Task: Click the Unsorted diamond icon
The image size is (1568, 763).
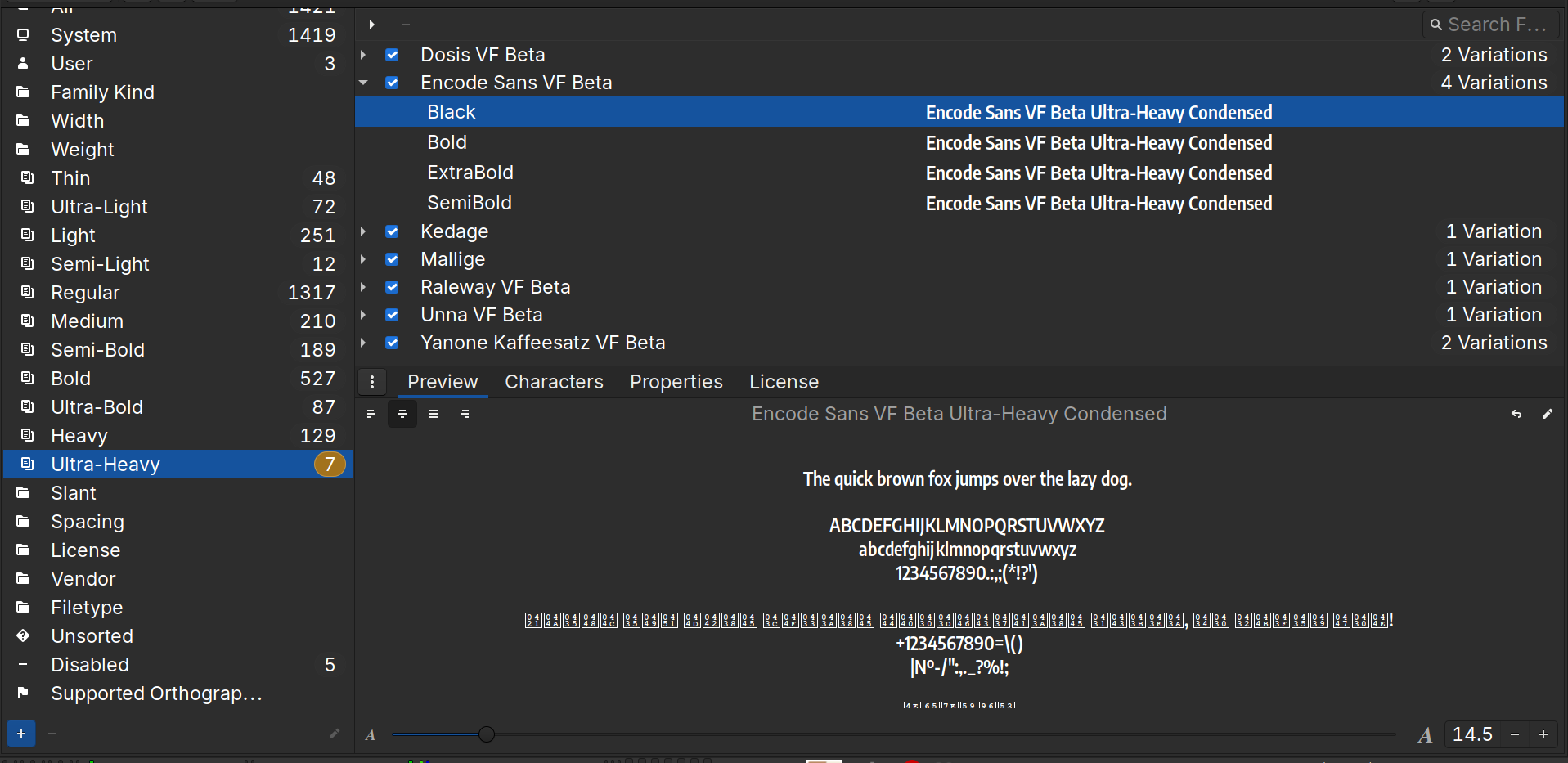Action: point(24,636)
